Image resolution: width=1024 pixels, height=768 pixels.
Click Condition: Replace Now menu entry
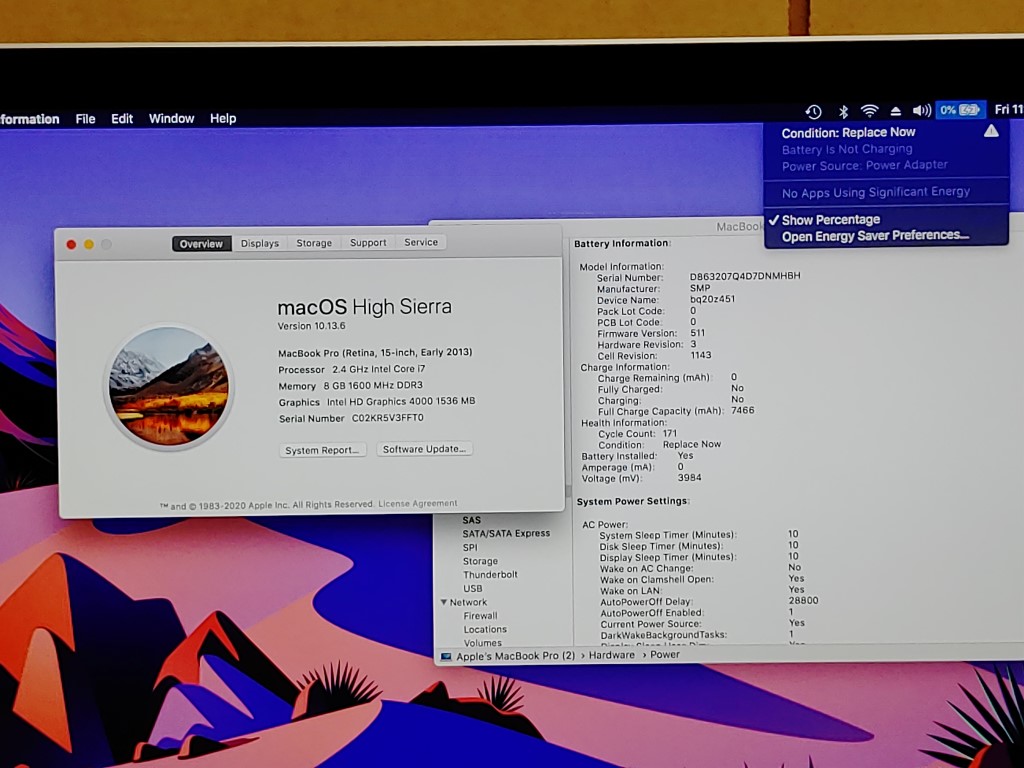[x=848, y=133]
